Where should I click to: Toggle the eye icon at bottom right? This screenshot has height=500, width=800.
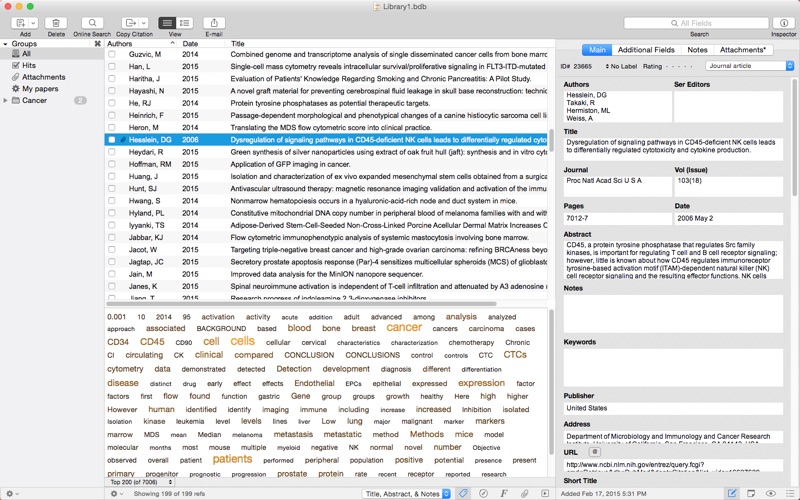[x=770, y=493]
